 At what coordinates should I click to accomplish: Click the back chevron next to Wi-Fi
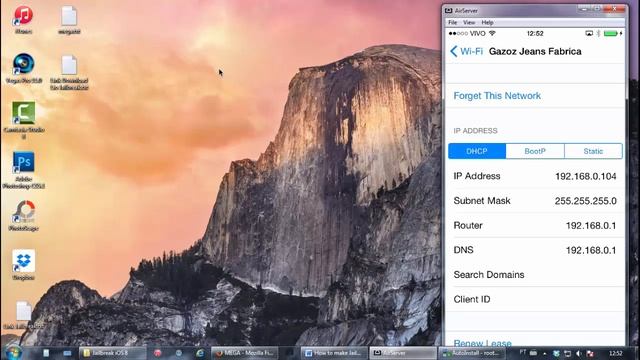[453, 51]
